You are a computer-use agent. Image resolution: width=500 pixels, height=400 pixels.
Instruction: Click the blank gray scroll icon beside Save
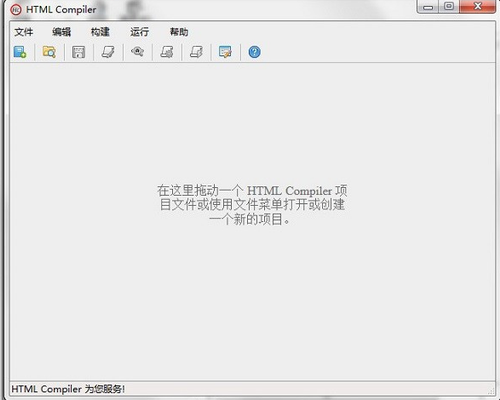click(108, 52)
